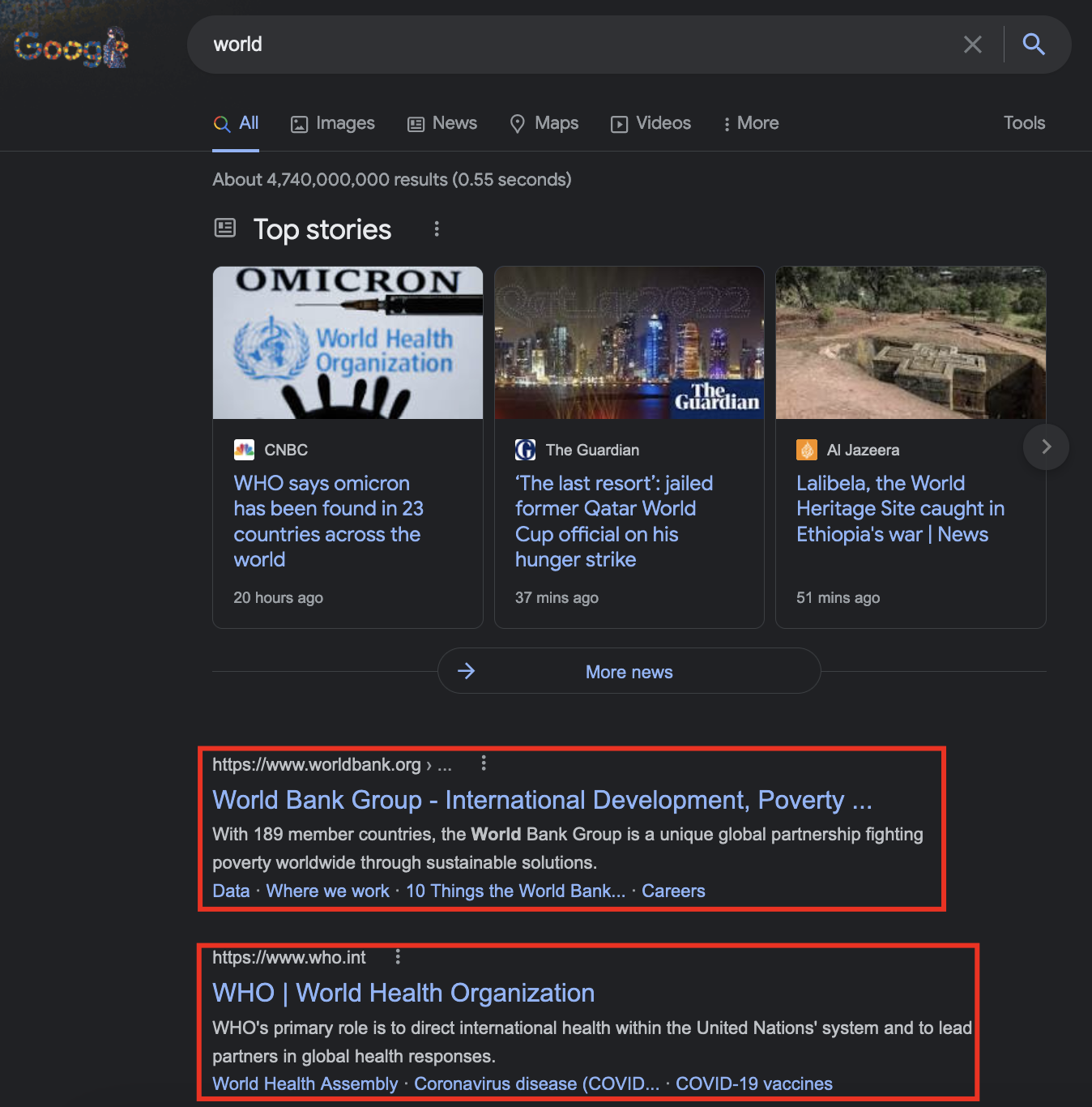
Task: Open 'WHO says omicron has been found' headline
Action: 329,521
